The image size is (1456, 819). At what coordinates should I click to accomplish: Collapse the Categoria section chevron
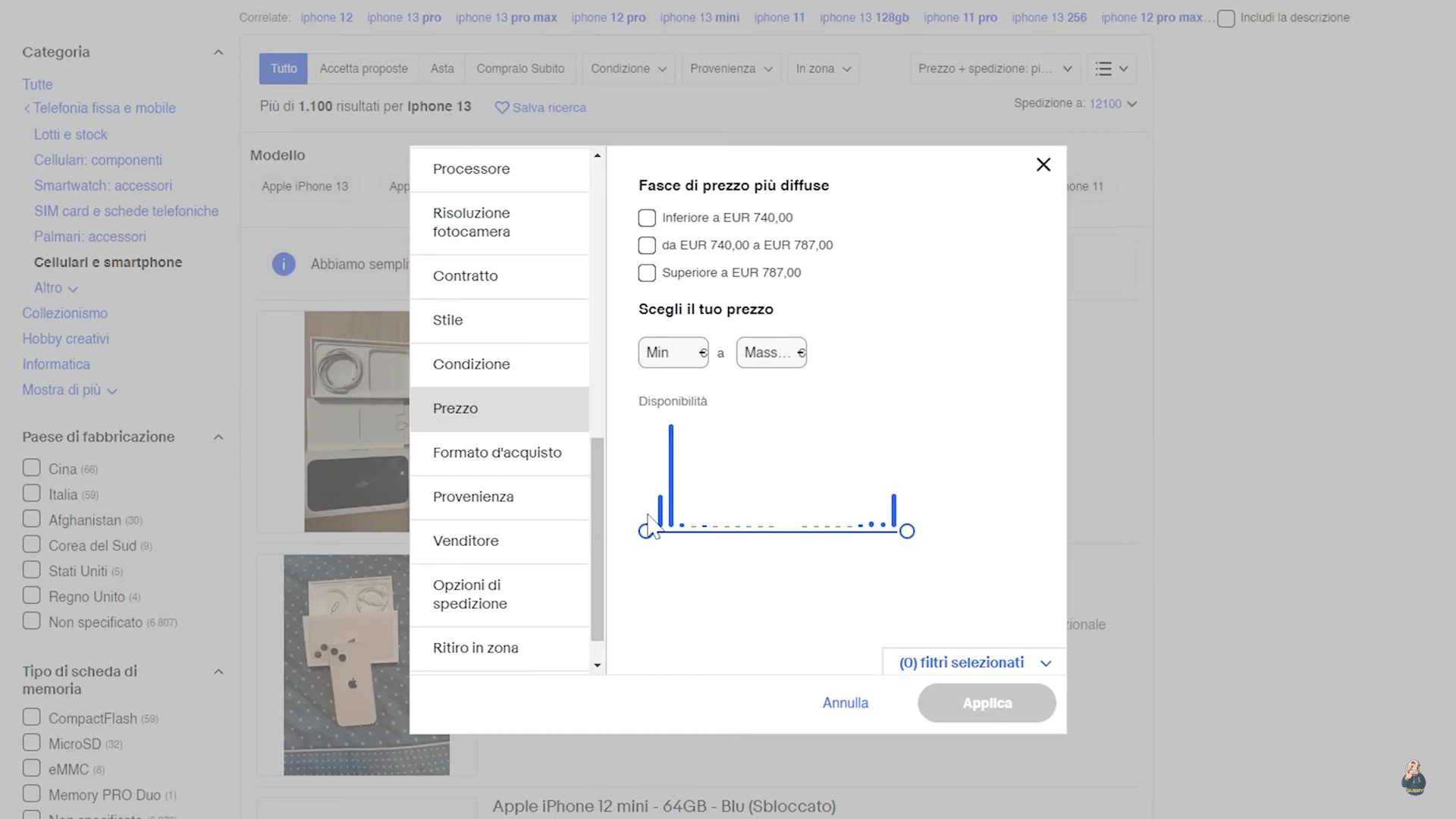pos(218,52)
